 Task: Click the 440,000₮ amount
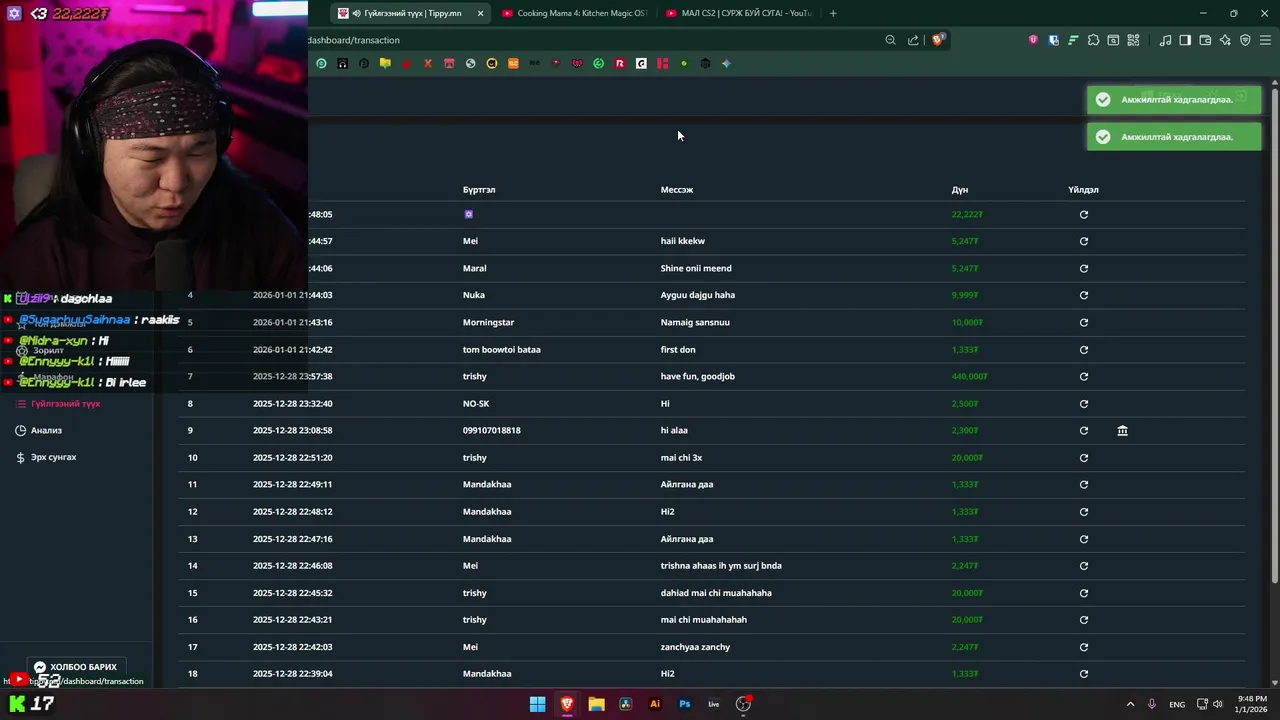[969, 377]
